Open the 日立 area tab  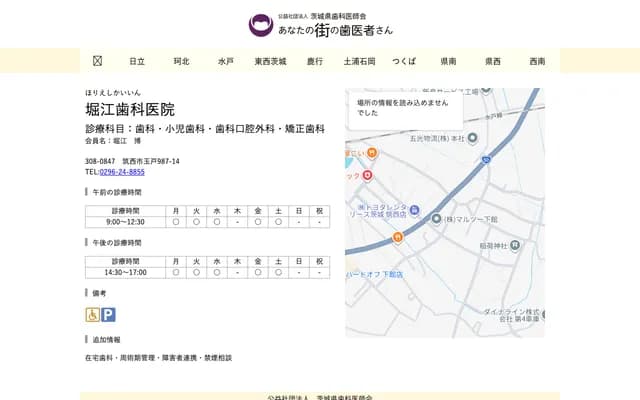(137, 61)
